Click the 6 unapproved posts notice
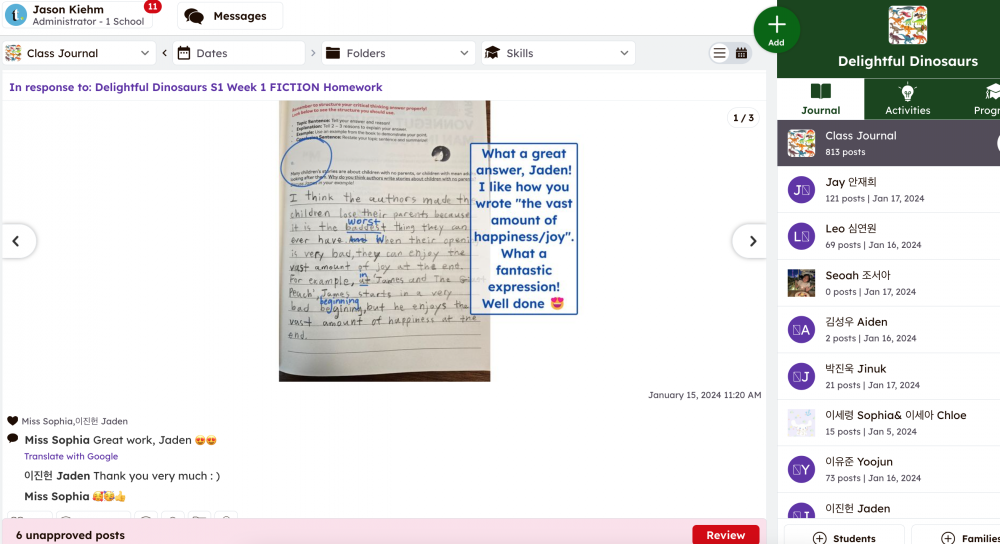Screen dimensions: 1000x544 (70, 535)
